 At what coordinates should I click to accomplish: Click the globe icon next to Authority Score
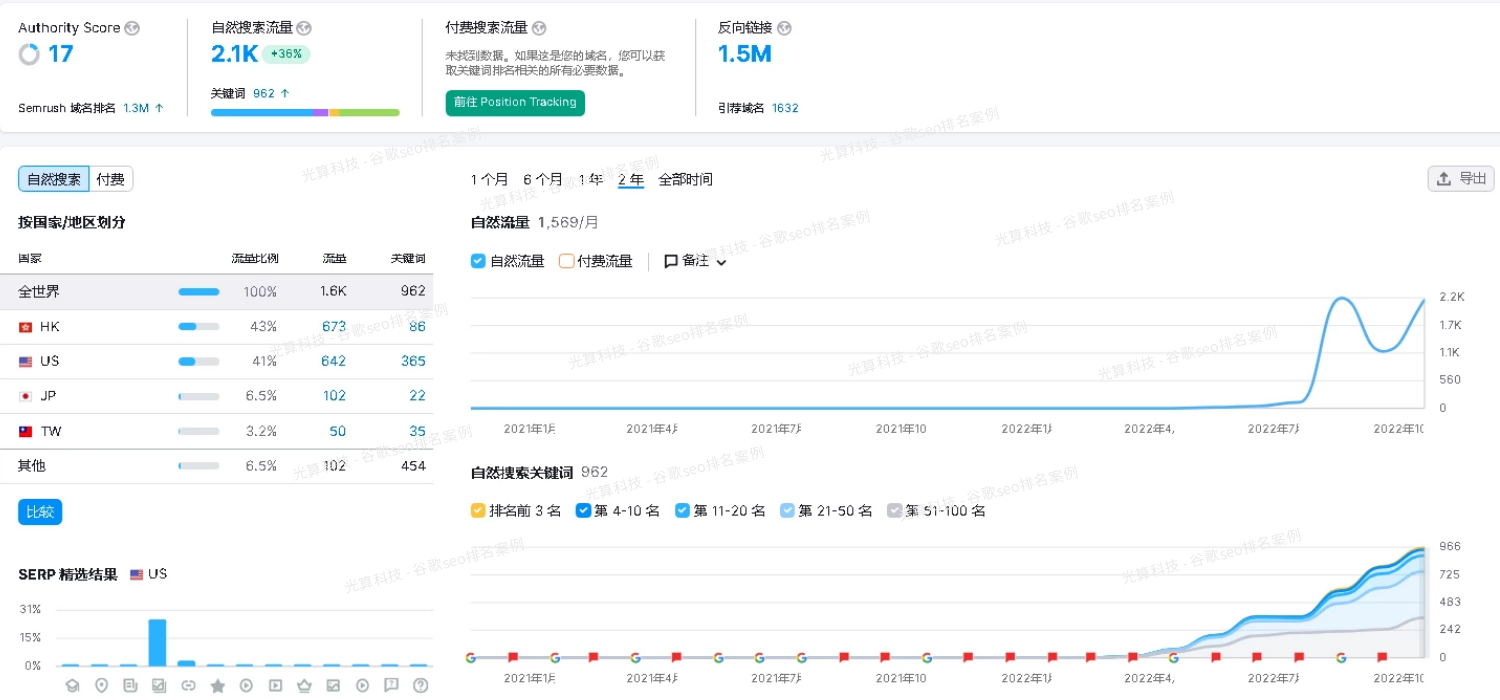point(132,28)
